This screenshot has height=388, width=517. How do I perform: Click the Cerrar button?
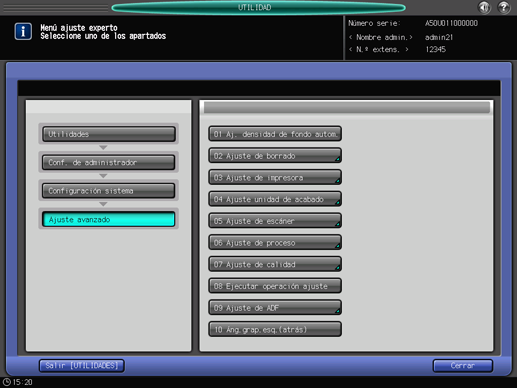point(463,366)
